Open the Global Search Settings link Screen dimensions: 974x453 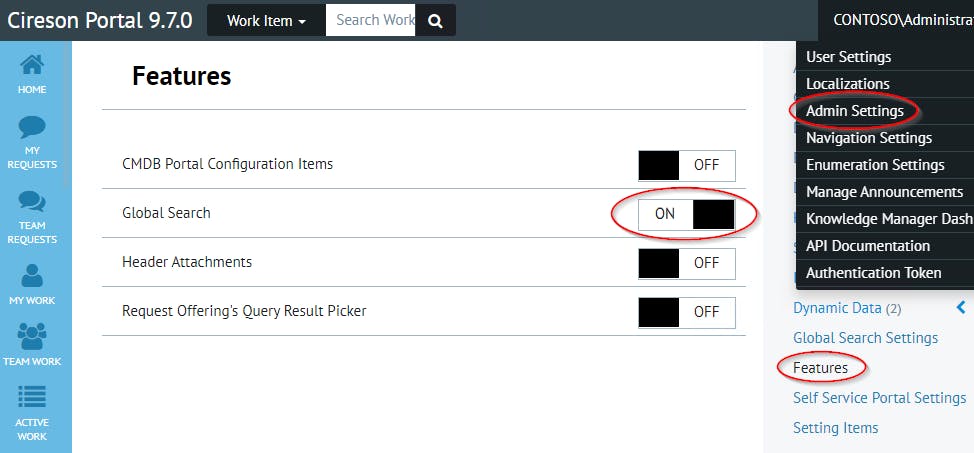865,338
